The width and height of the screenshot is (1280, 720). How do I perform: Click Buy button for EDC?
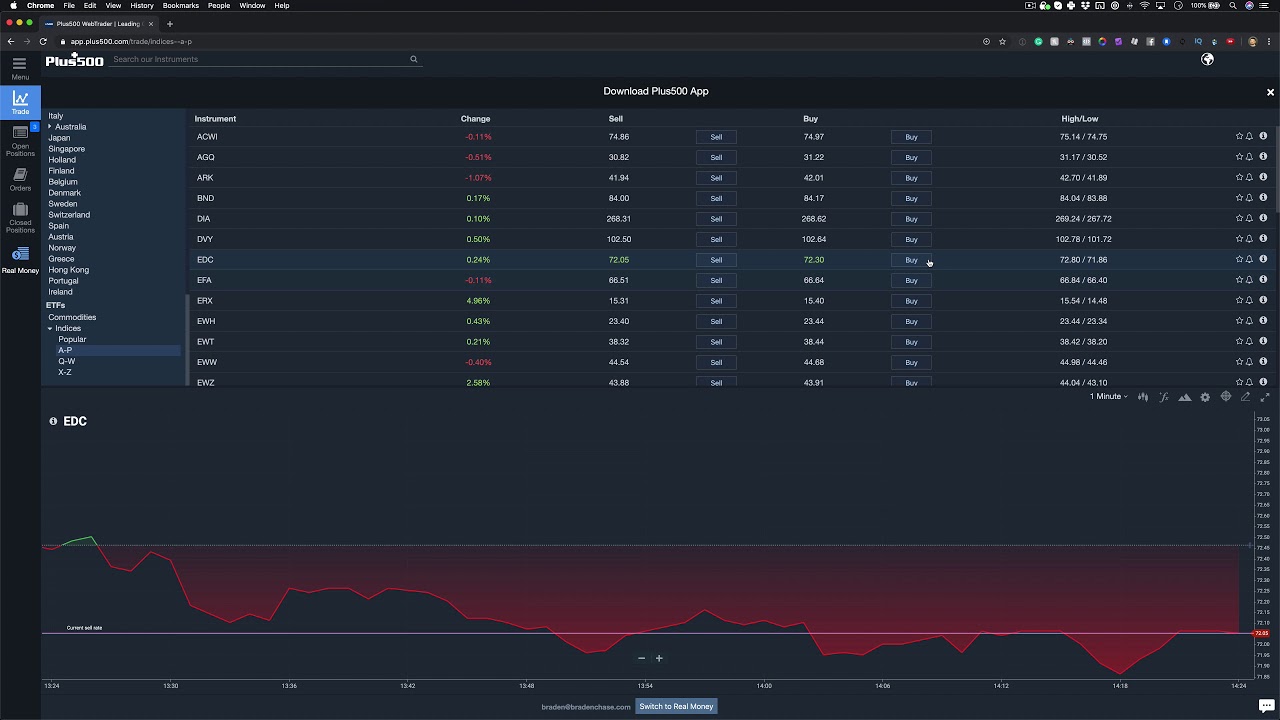click(911, 260)
